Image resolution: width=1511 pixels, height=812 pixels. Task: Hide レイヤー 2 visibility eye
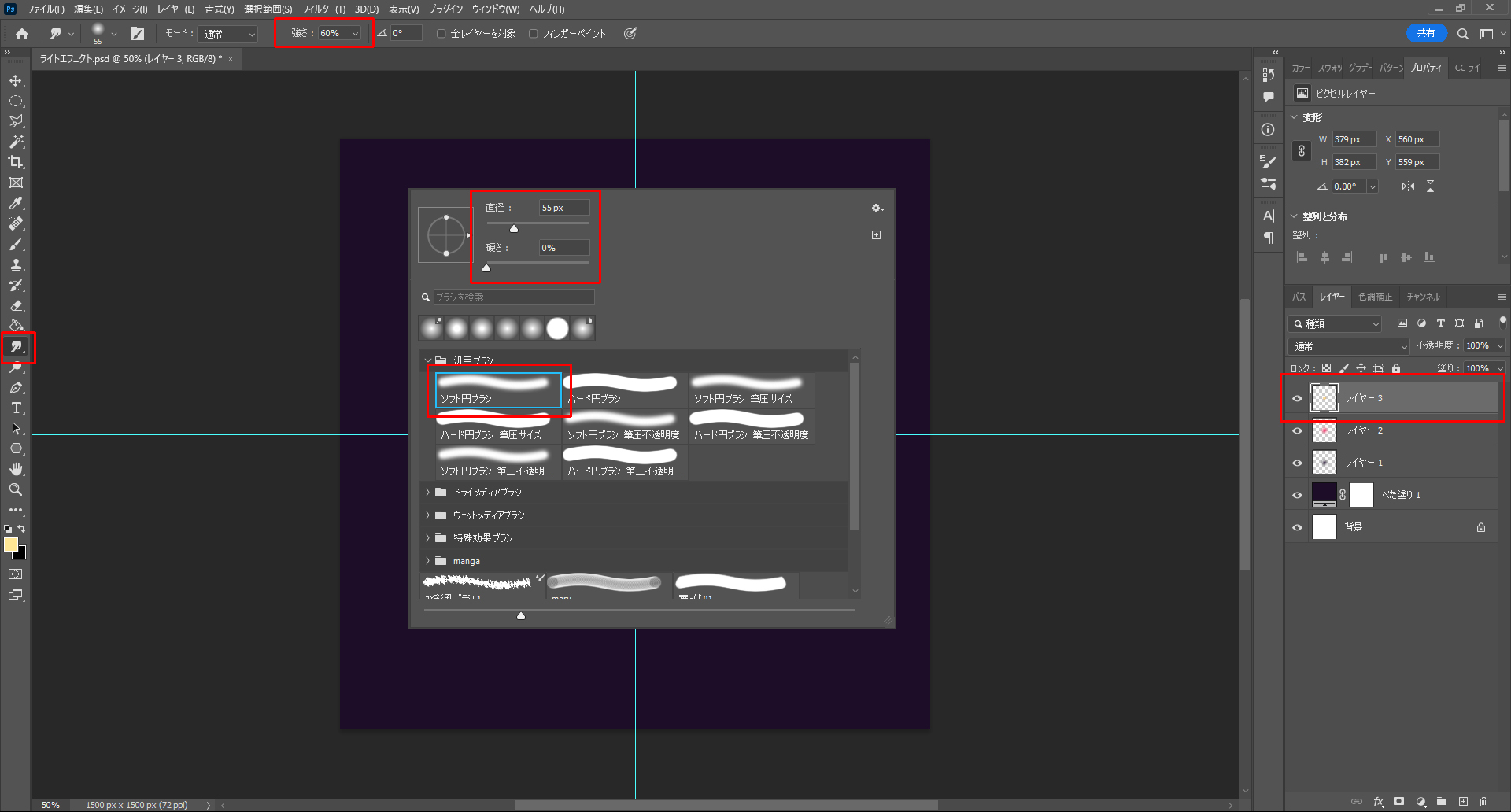pos(1298,430)
